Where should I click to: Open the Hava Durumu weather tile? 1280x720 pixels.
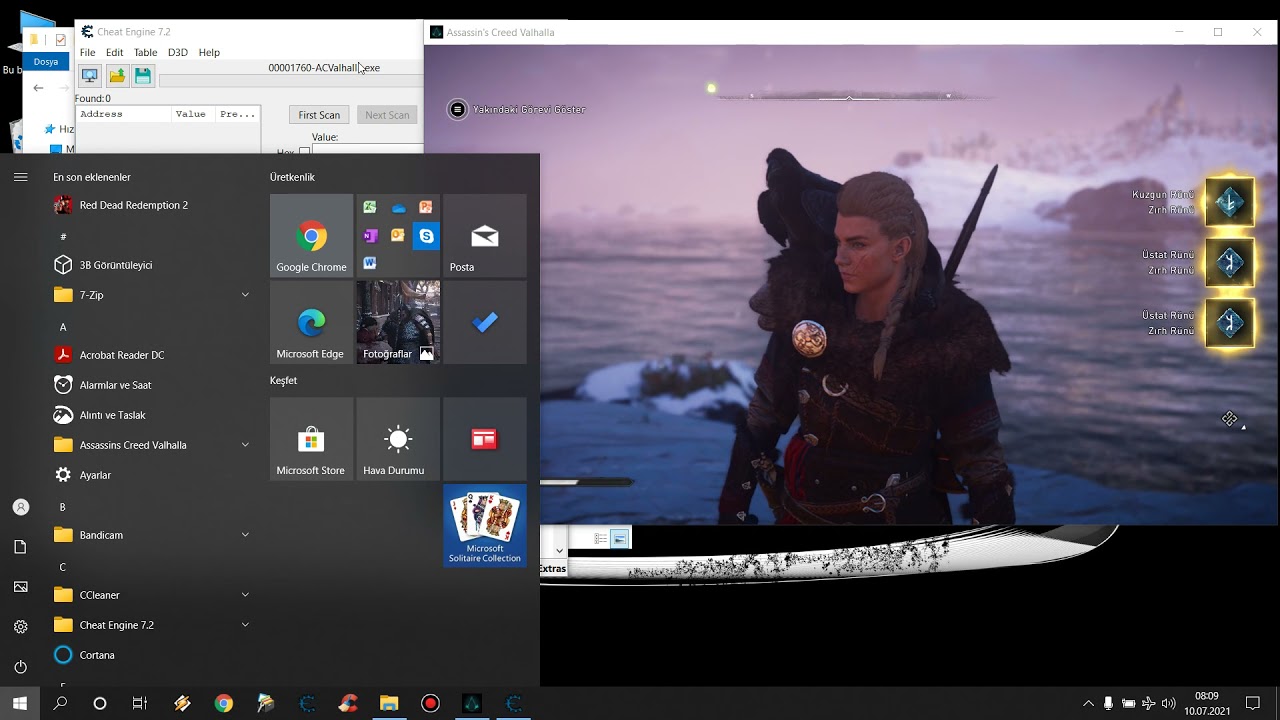(398, 439)
